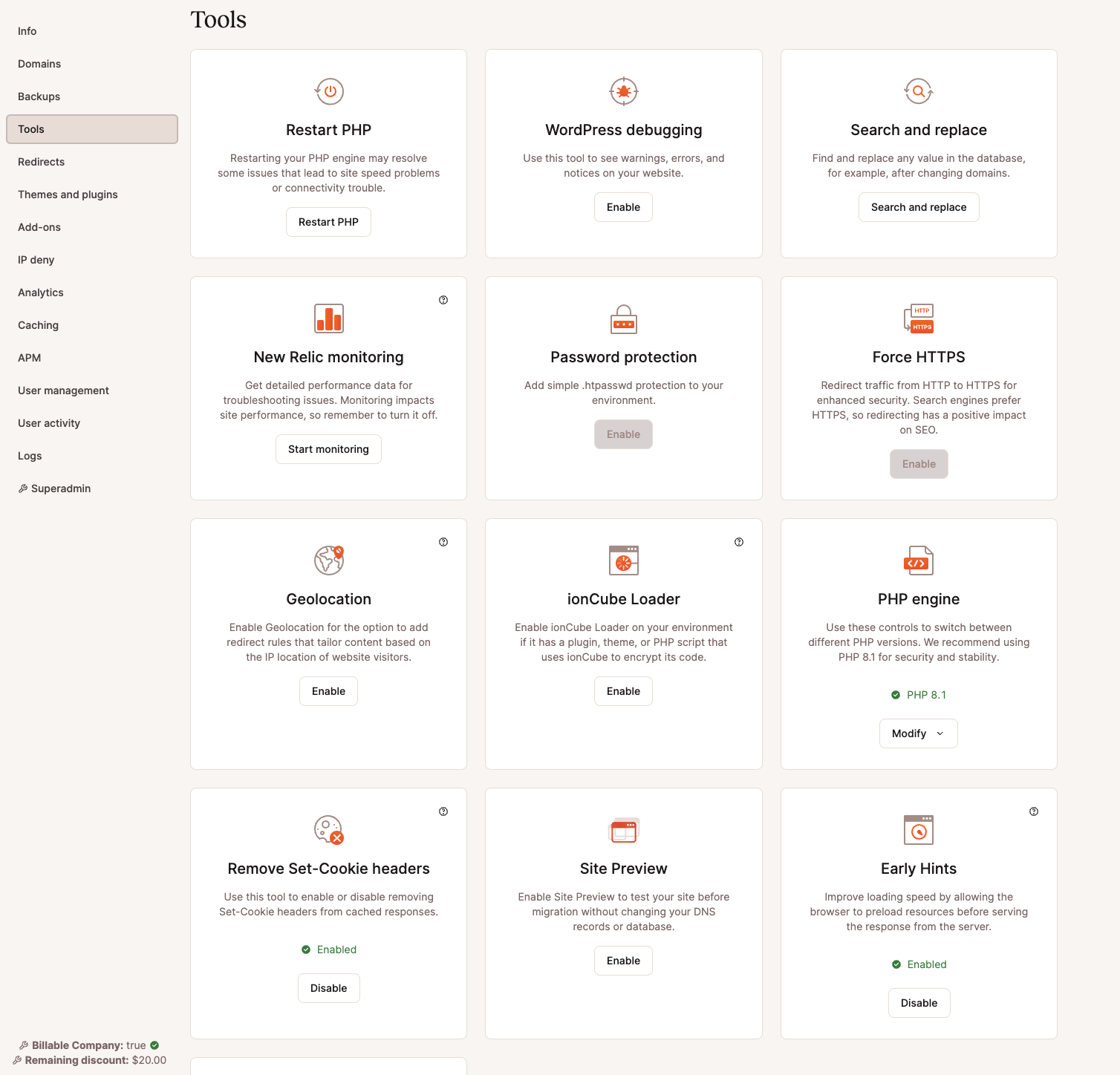Go to Backups in sidebar
Image resolution: width=1120 pixels, height=1075 pixels.
pos(92,97)
